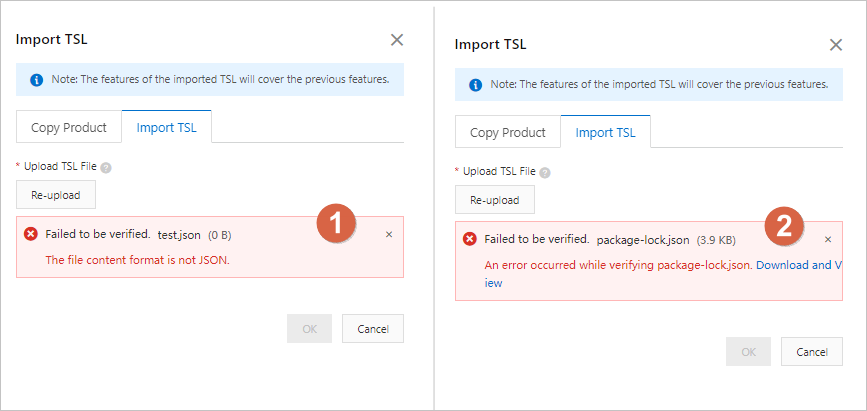The width and height of the screenshot is (867, 411).
Task: Close the left Import TSL dialog
Action: click(397, 40)
